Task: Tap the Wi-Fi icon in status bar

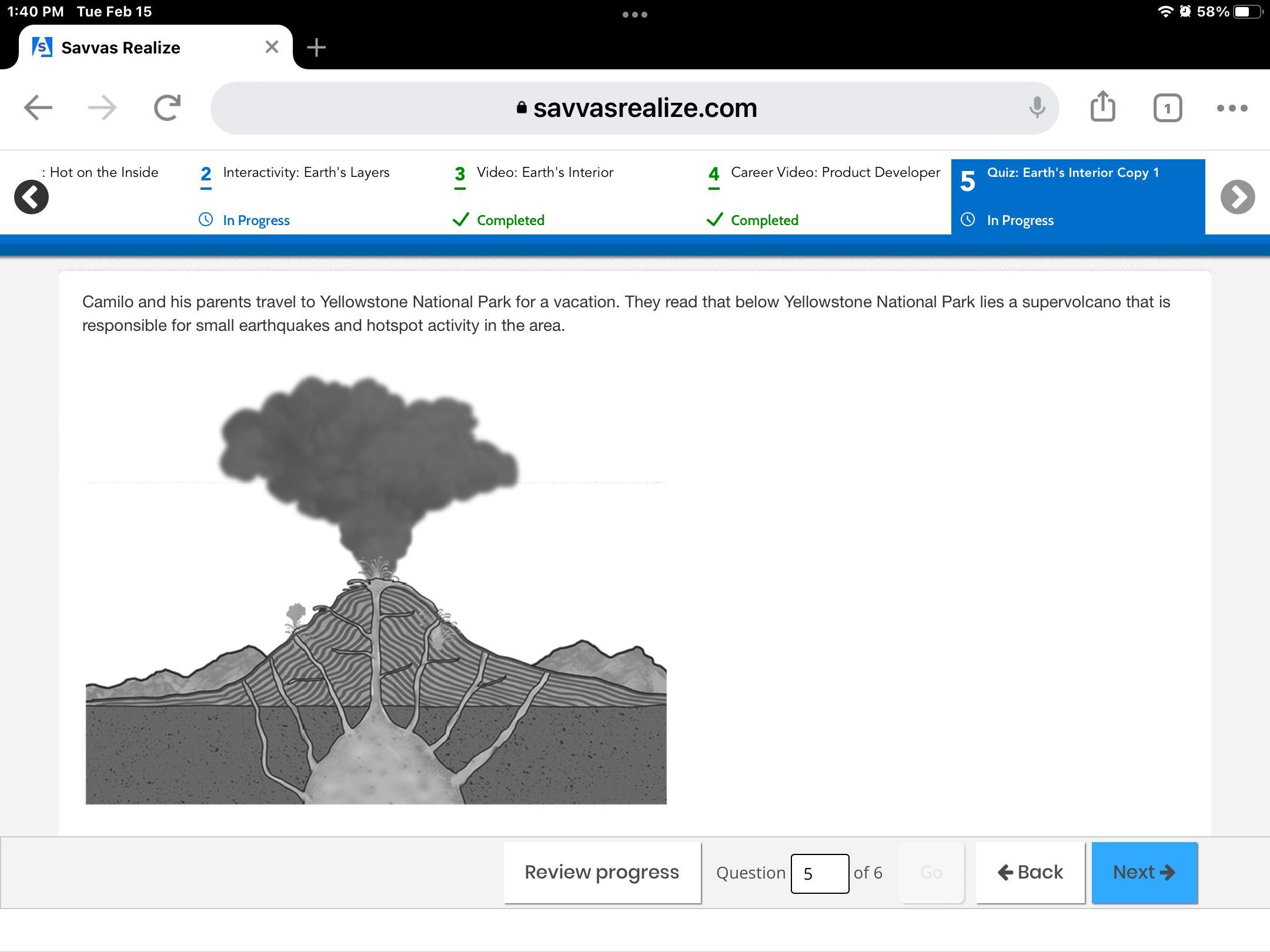Action: coord(1165,12)
